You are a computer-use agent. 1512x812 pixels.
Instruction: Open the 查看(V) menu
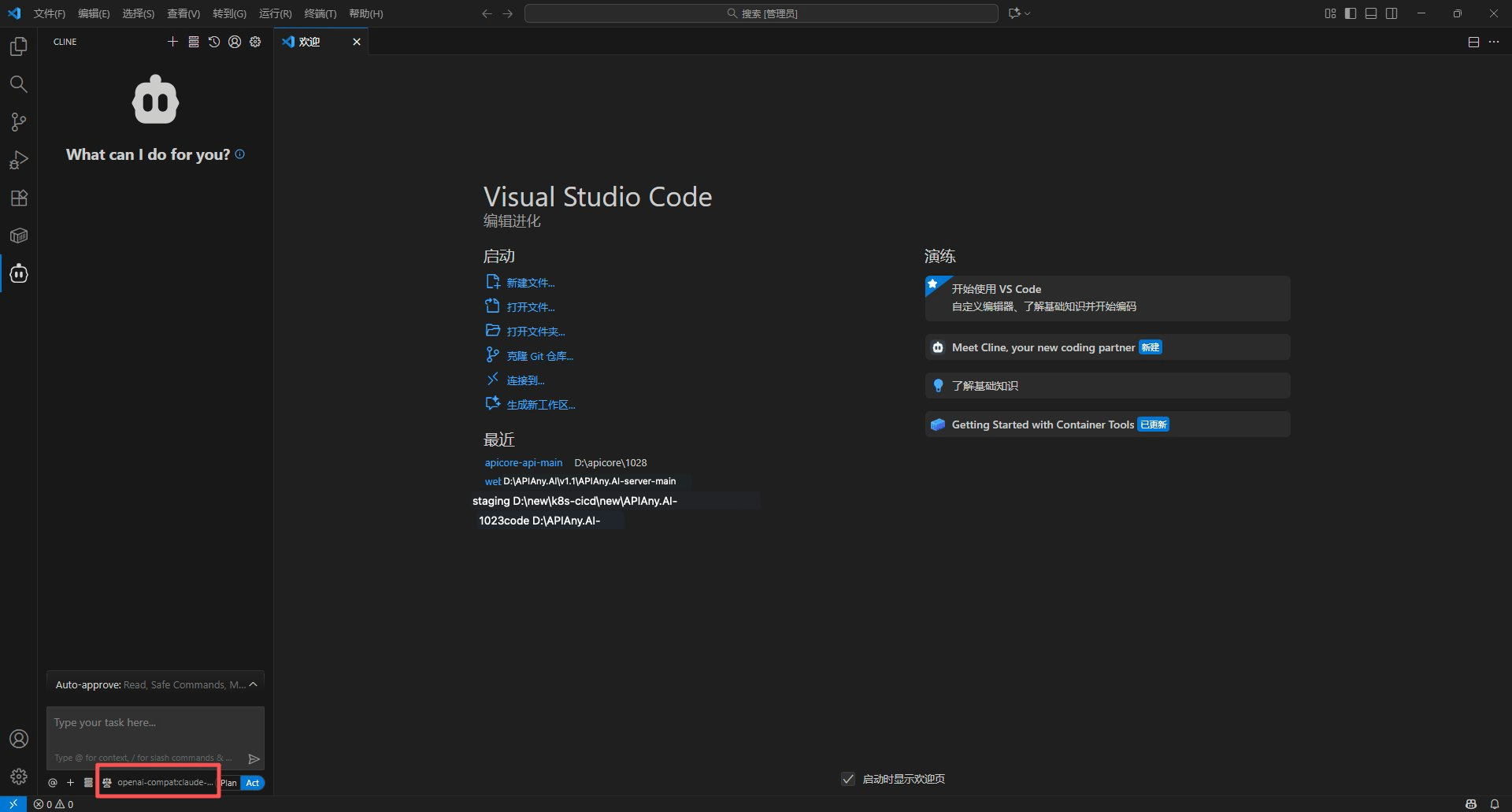click(x=183, y=13)
